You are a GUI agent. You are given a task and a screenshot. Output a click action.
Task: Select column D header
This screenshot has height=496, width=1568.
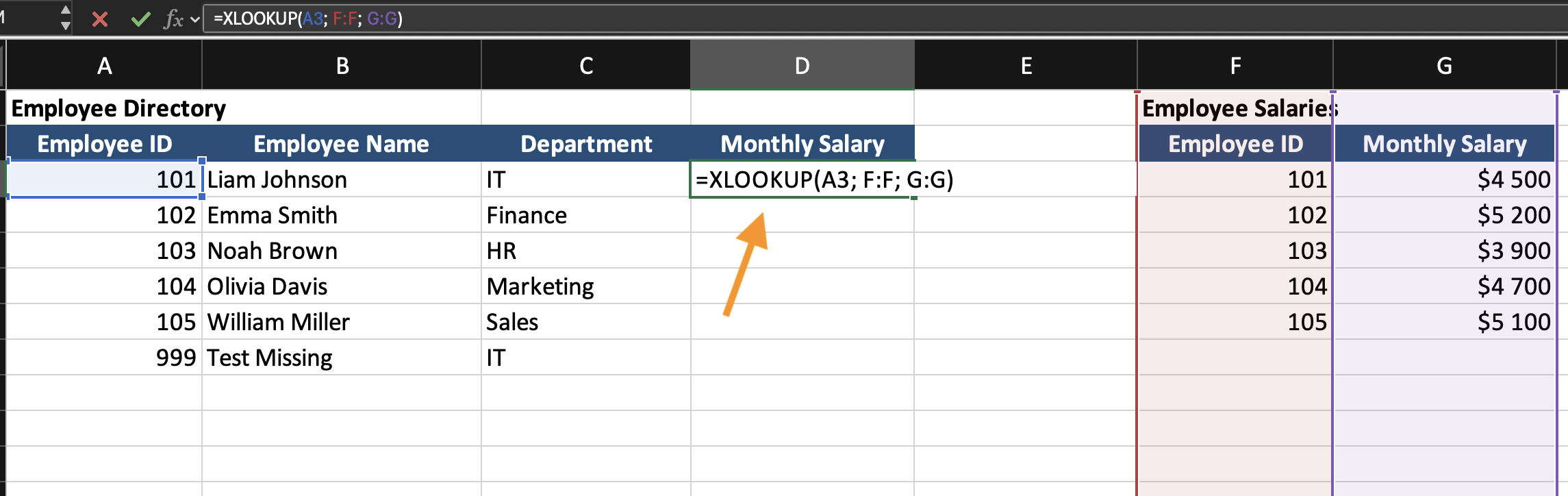pyautogui.click(x=802, y=66)
